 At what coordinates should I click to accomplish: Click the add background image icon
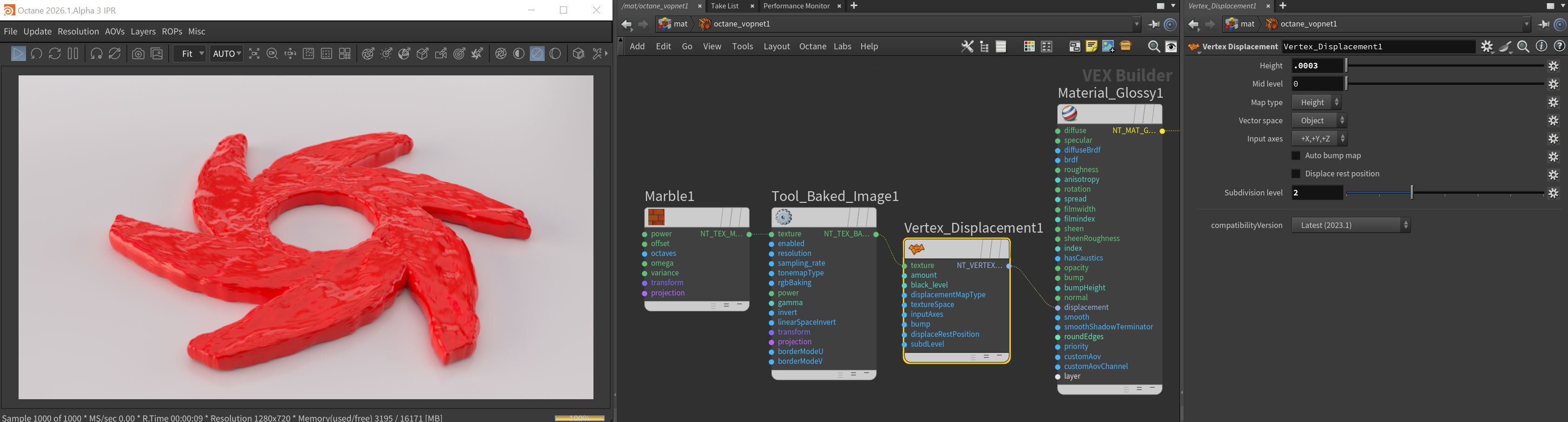(1108, 47)
